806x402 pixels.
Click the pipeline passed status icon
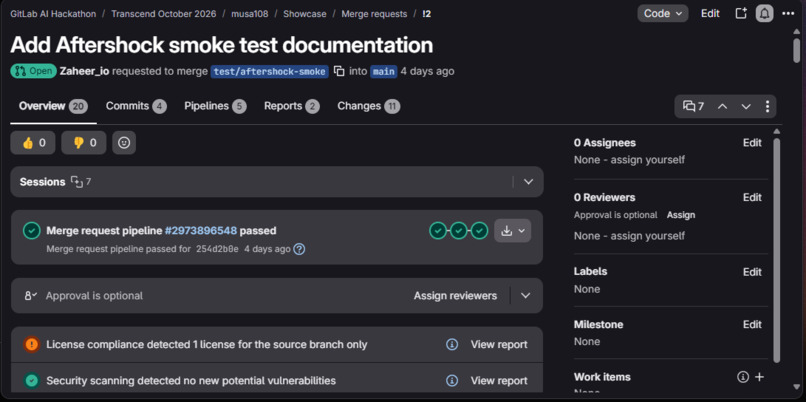[x=31, y=231]
